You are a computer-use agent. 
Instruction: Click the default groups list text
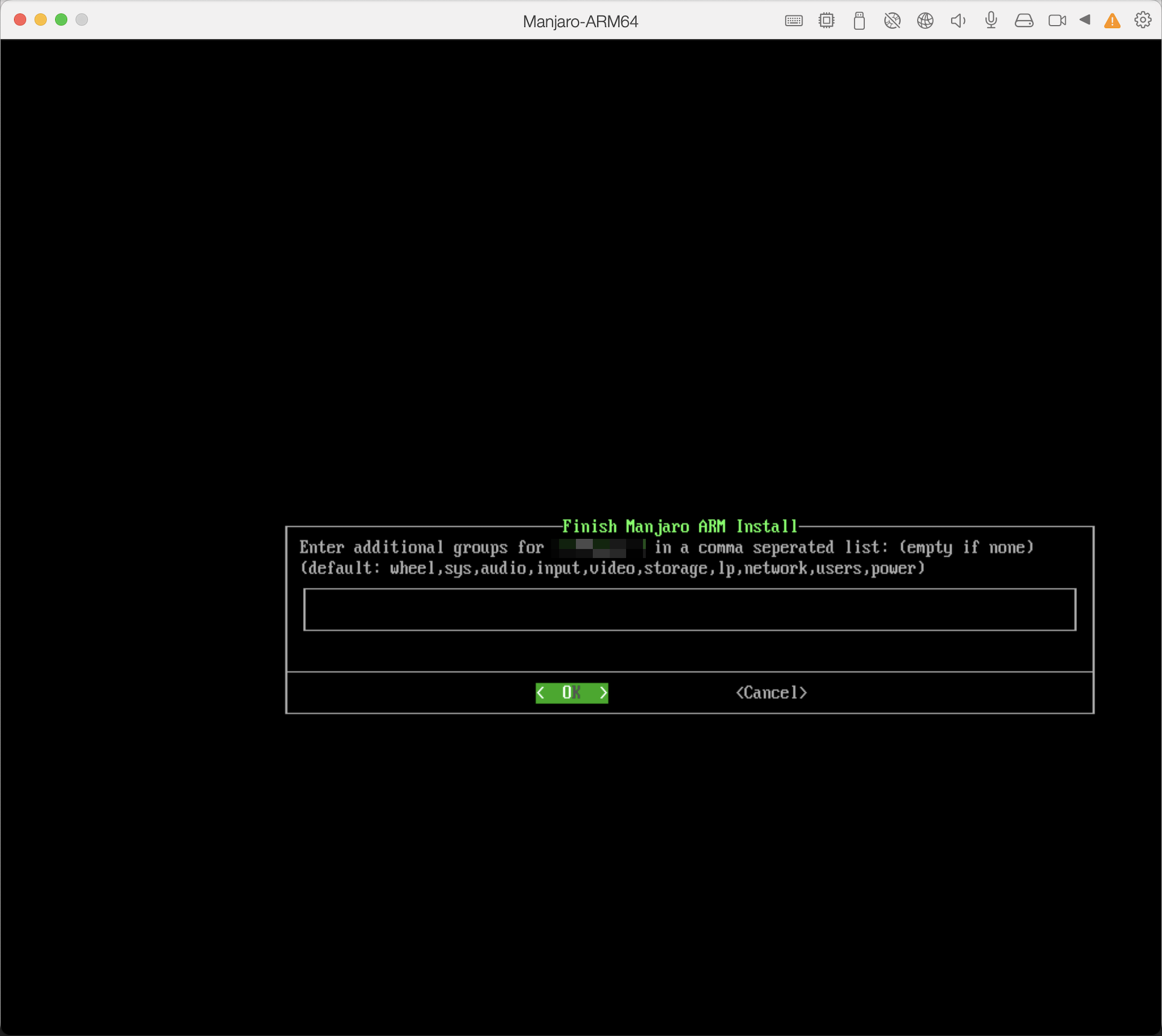click(x=613, y=569)
